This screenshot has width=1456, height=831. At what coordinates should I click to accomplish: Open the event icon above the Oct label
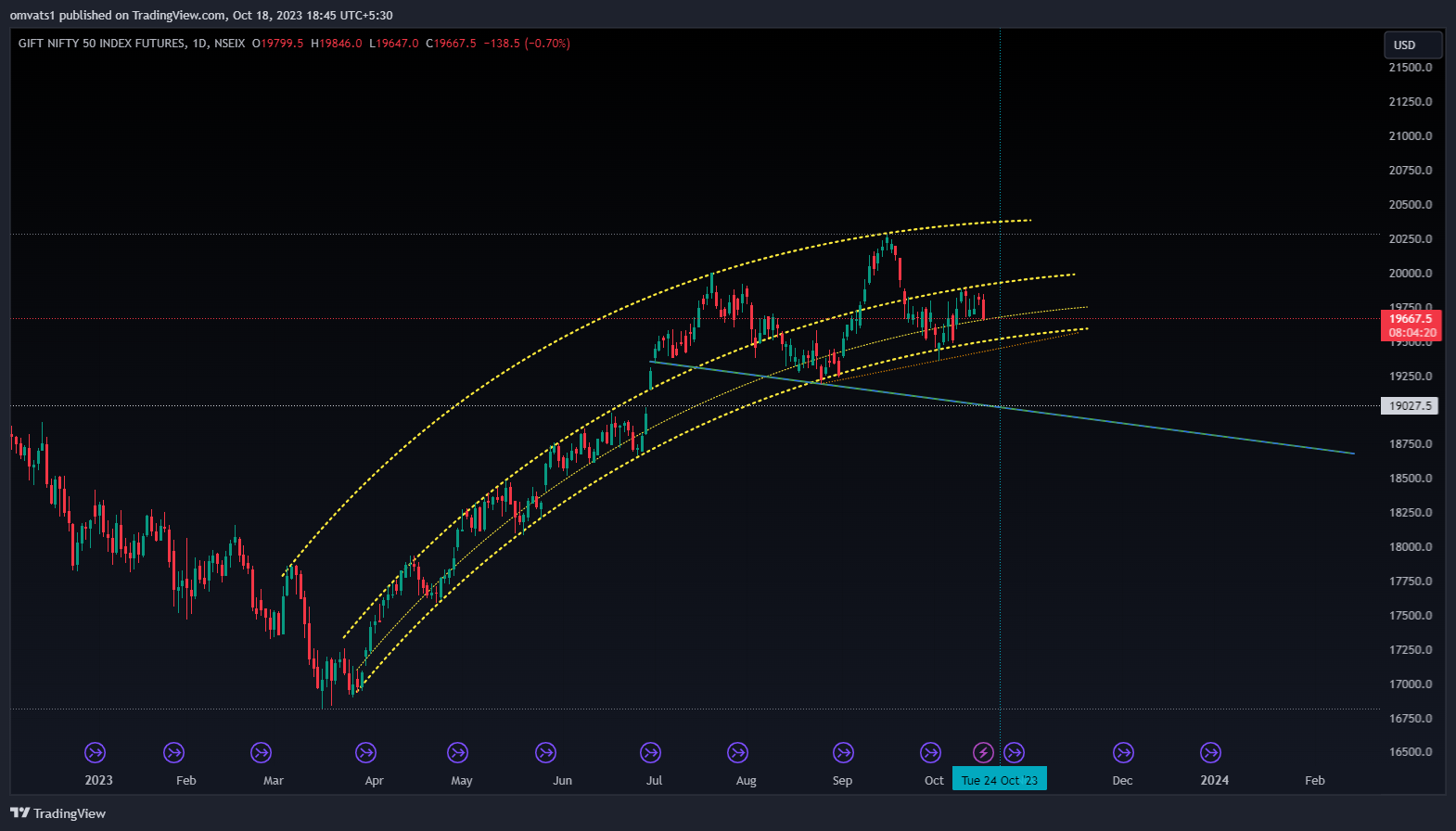[x=930, y=752]
